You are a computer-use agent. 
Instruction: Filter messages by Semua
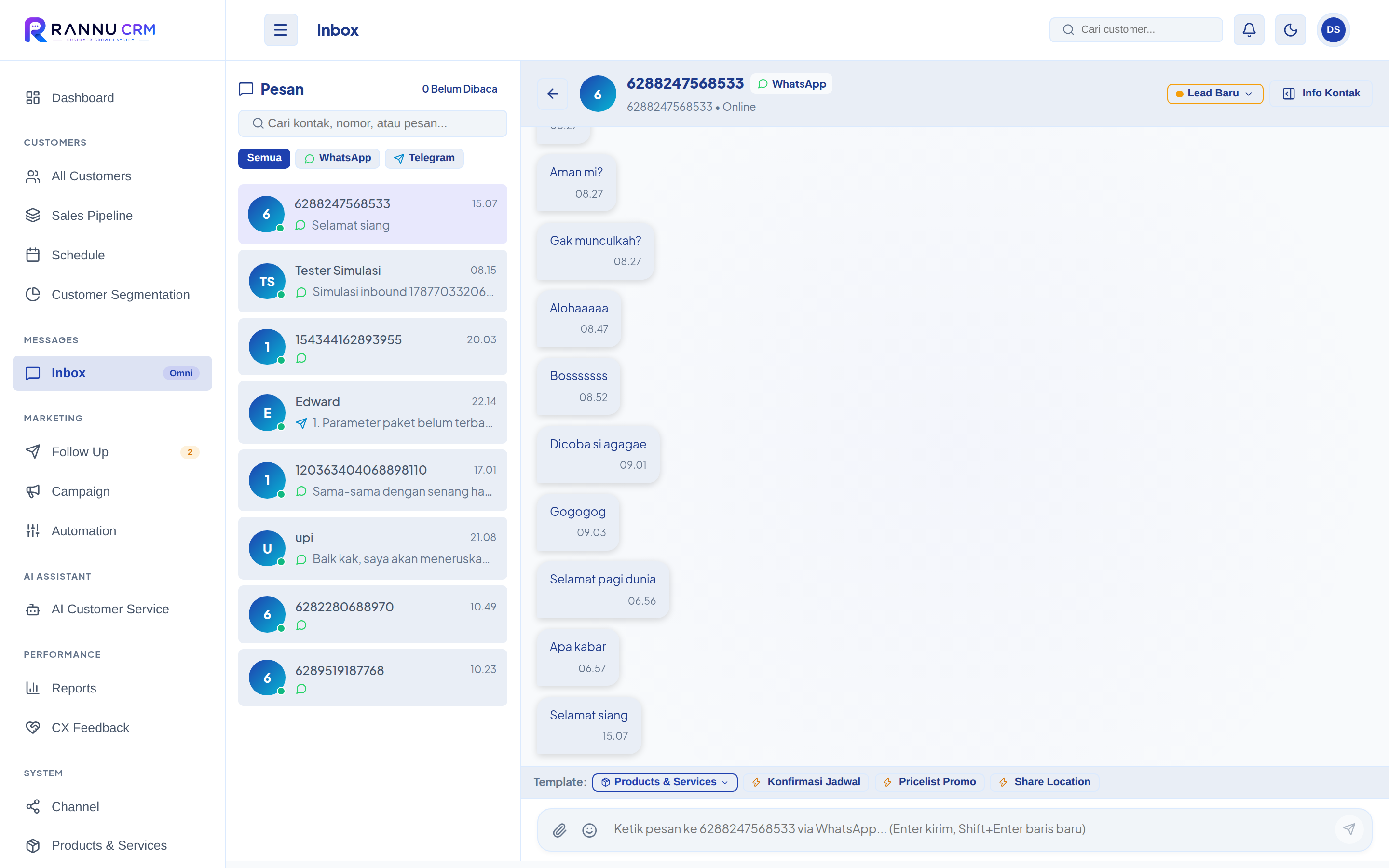(264, 158)
